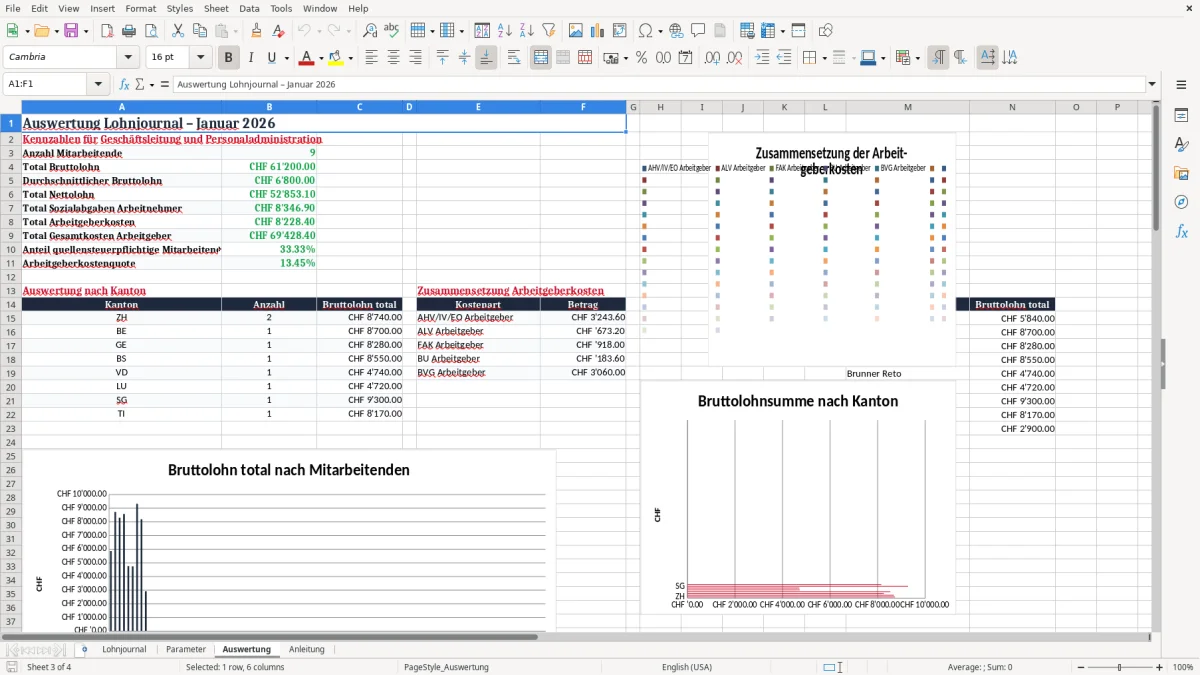
Task: Click Add Decimal Place icon
Action: tap(710, 58)
